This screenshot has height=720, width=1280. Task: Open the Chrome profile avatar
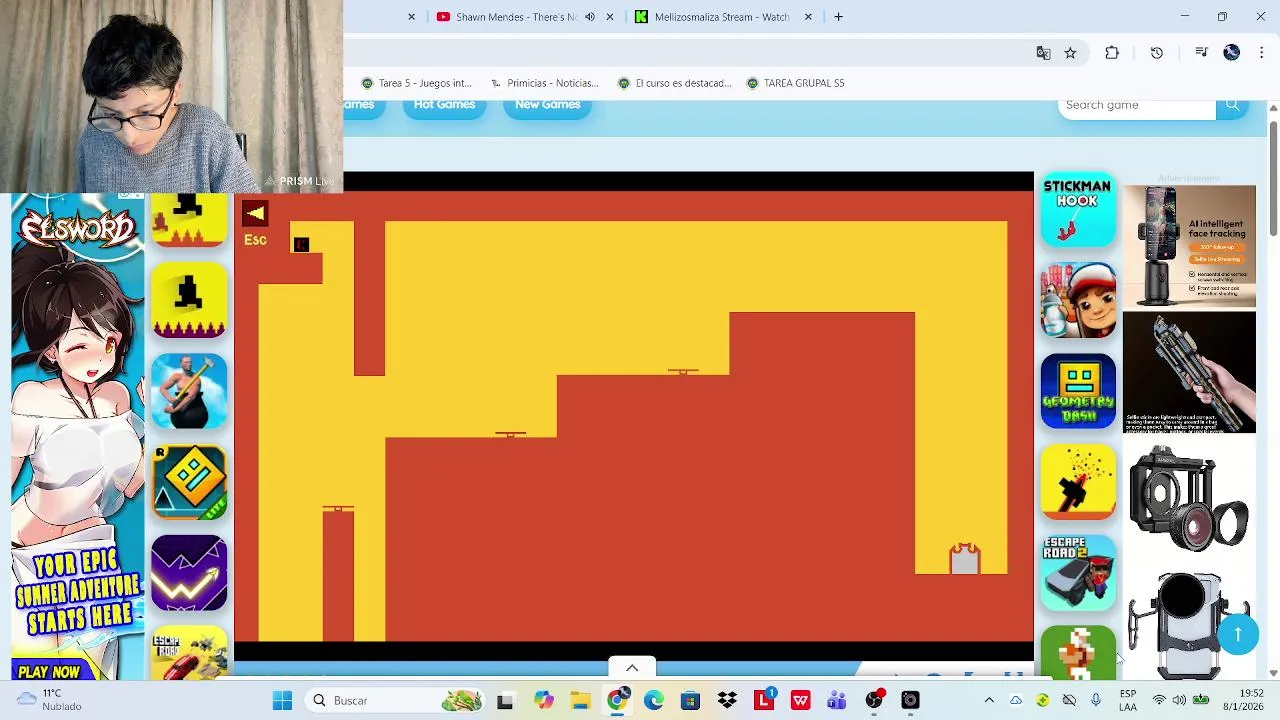pyautogui.click(x=1232, y=53)
